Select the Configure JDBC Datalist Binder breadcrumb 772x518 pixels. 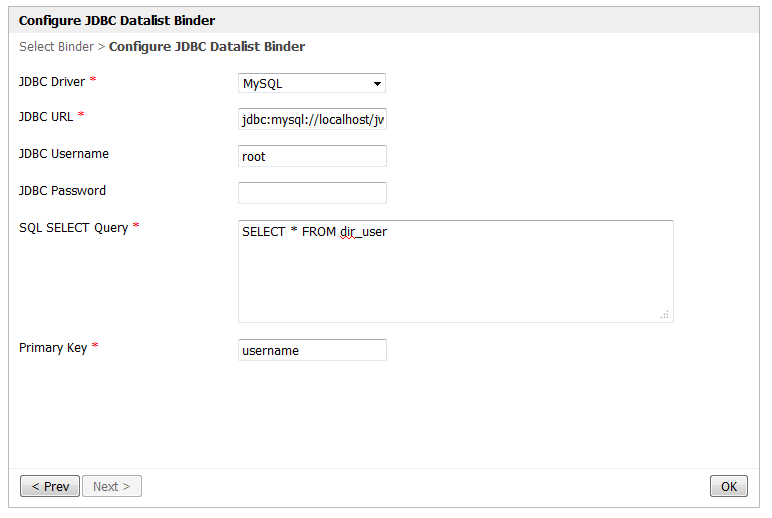[207, 47]
